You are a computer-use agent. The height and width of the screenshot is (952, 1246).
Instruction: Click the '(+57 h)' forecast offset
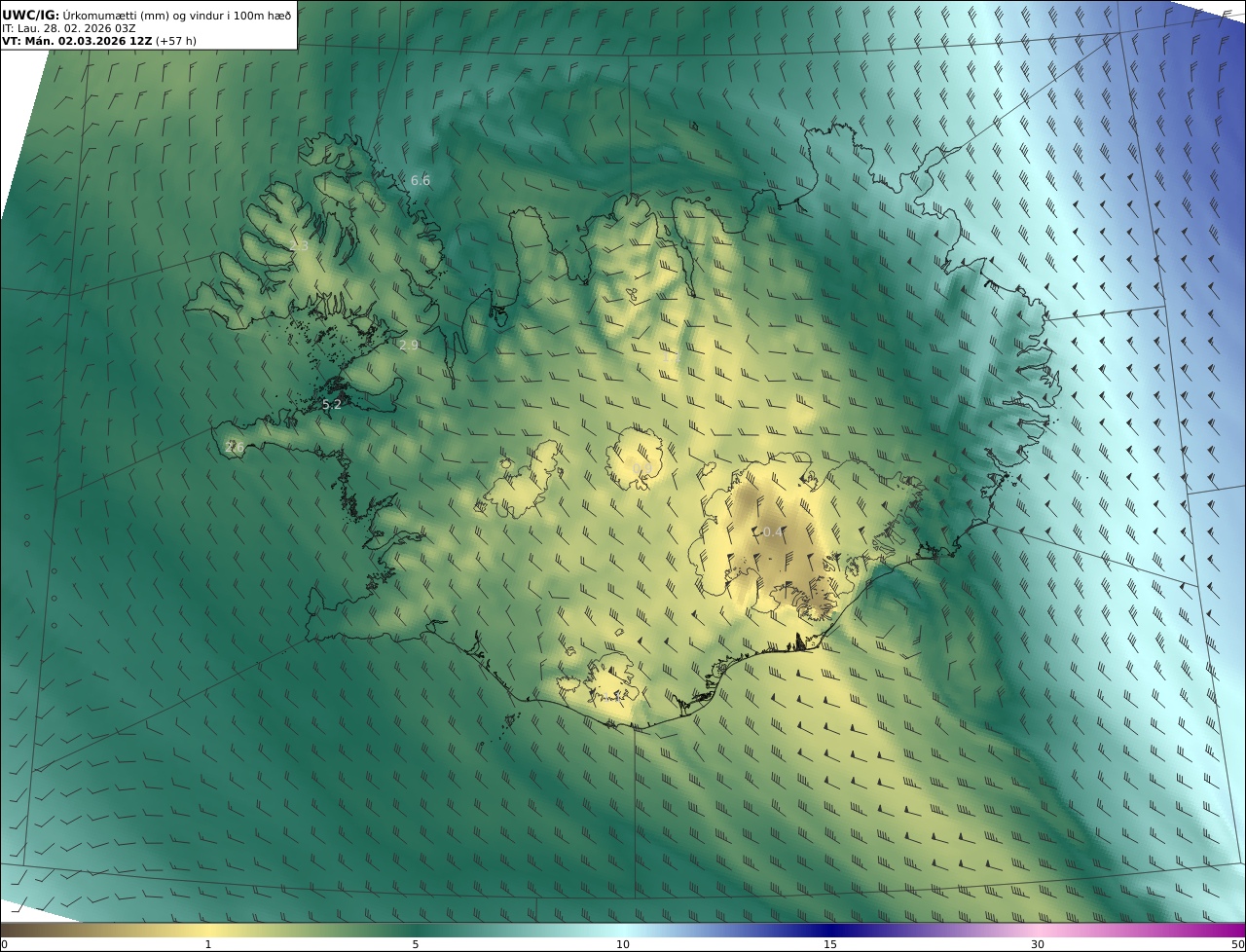pos(176,42)
